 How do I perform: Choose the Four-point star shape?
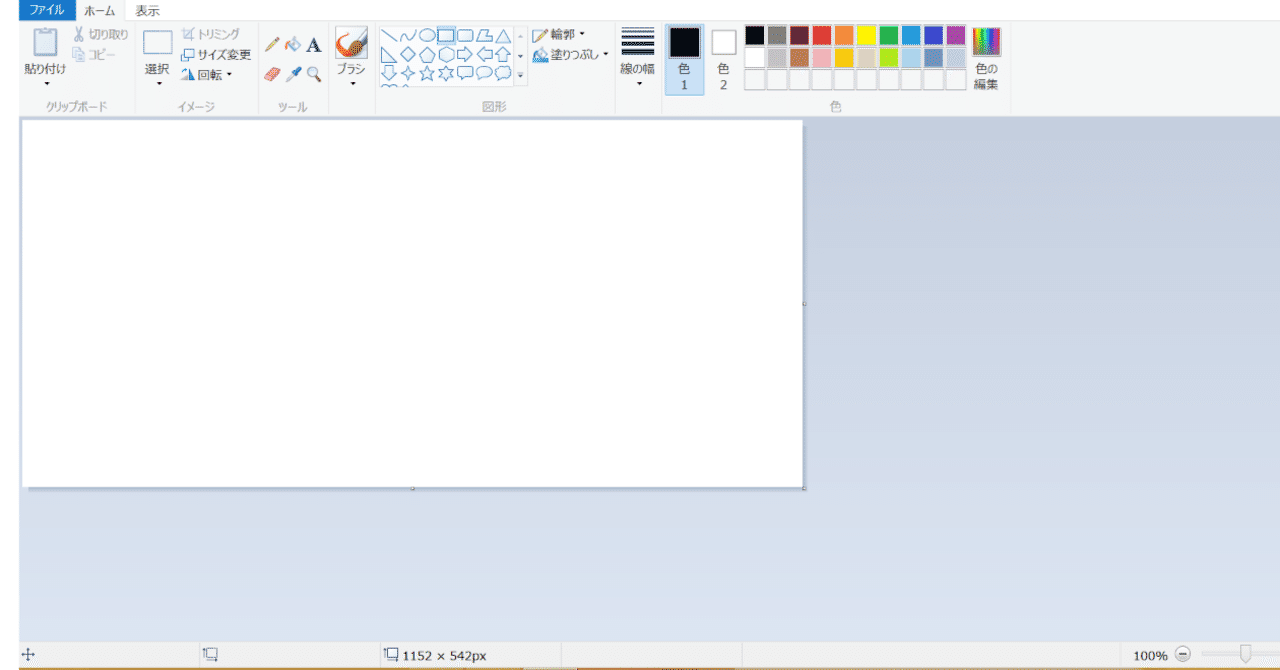click(408, 73)
